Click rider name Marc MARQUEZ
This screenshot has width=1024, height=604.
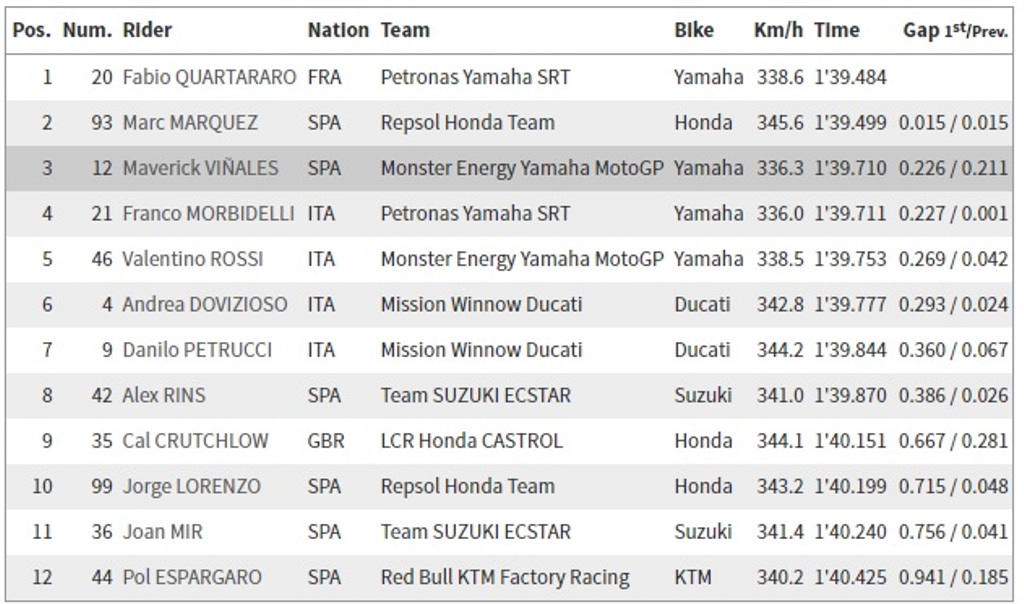190,123
